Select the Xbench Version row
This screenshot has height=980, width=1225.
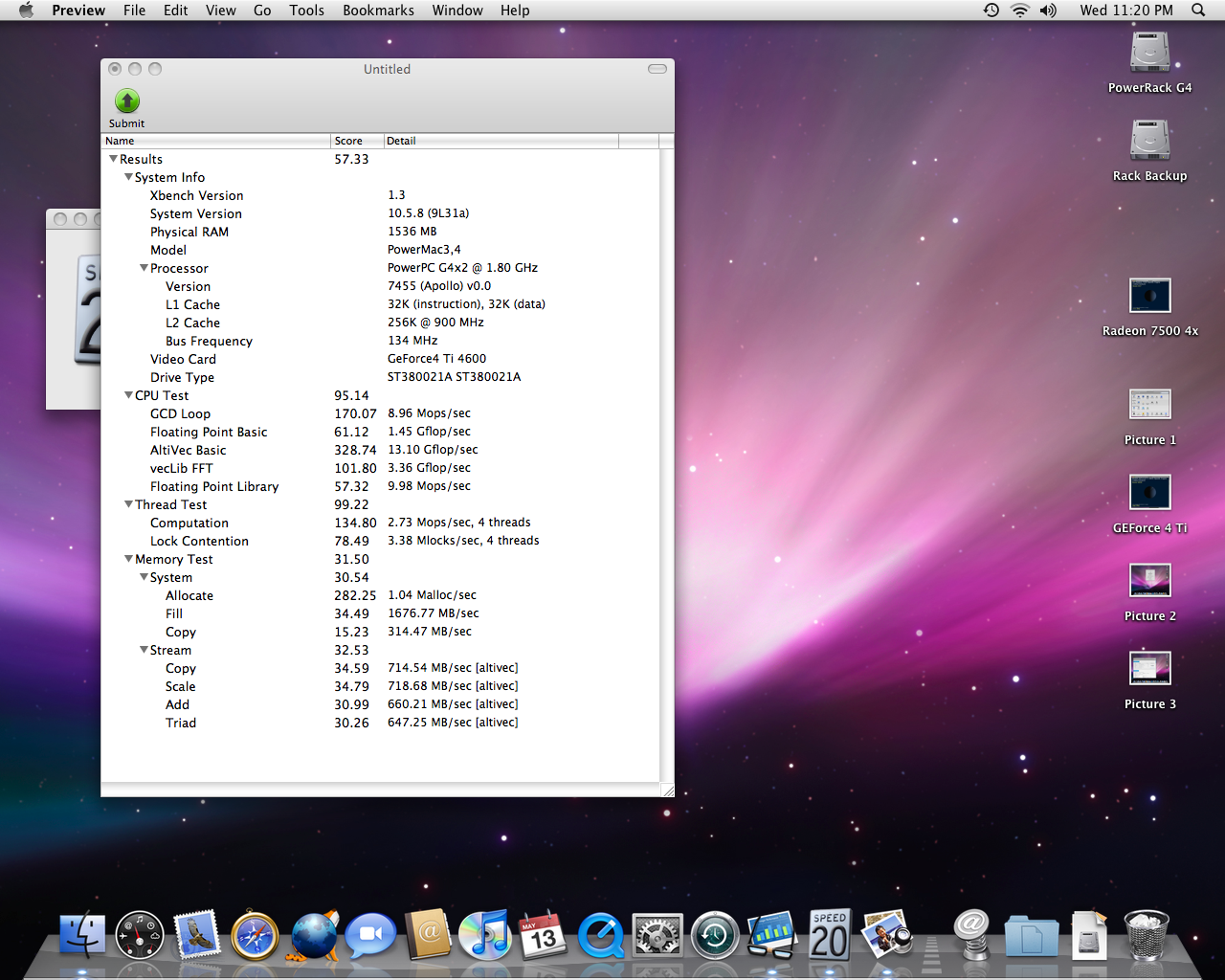pos(380,195)
